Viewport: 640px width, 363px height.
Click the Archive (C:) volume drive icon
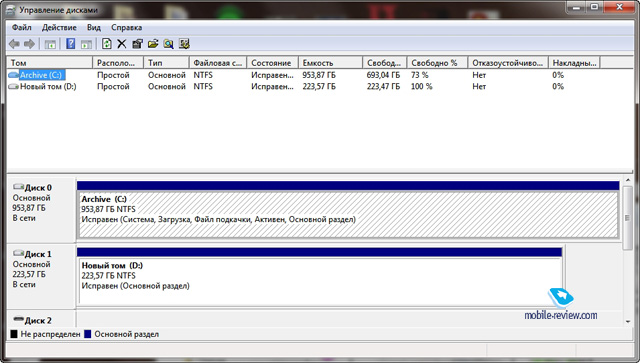(13, 75)
